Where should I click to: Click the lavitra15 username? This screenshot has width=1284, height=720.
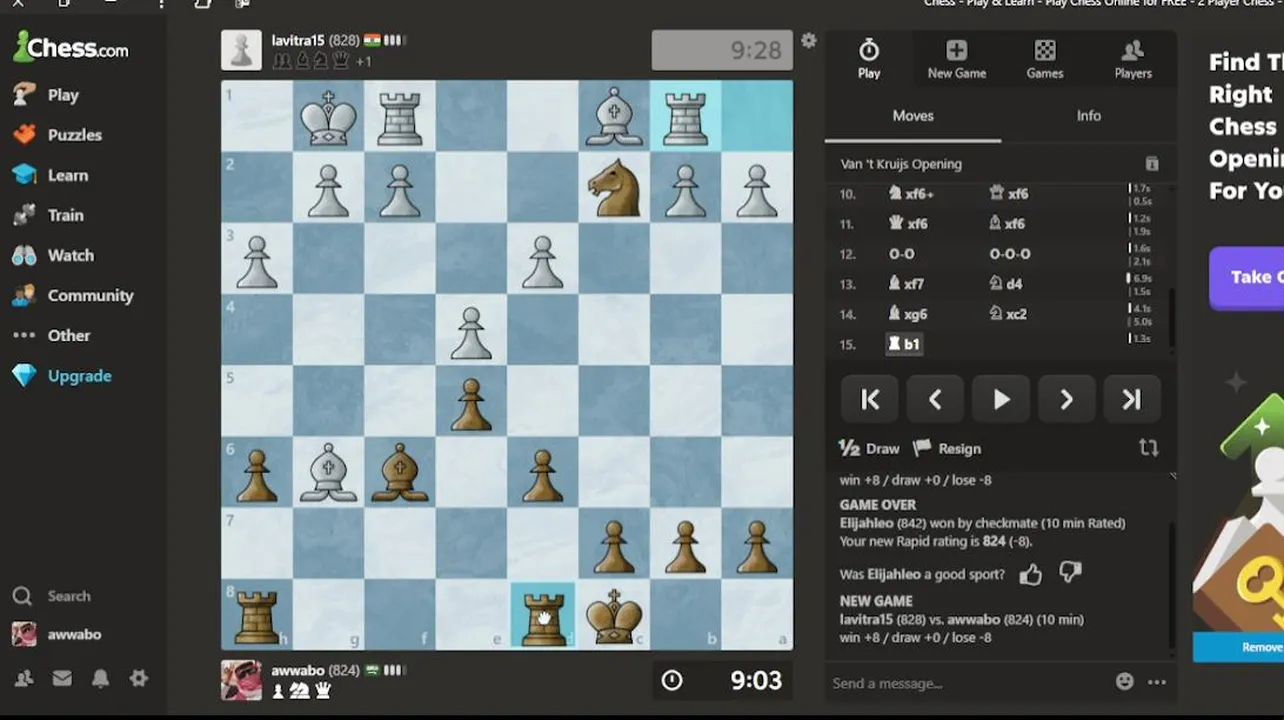[x=298, y=40]
